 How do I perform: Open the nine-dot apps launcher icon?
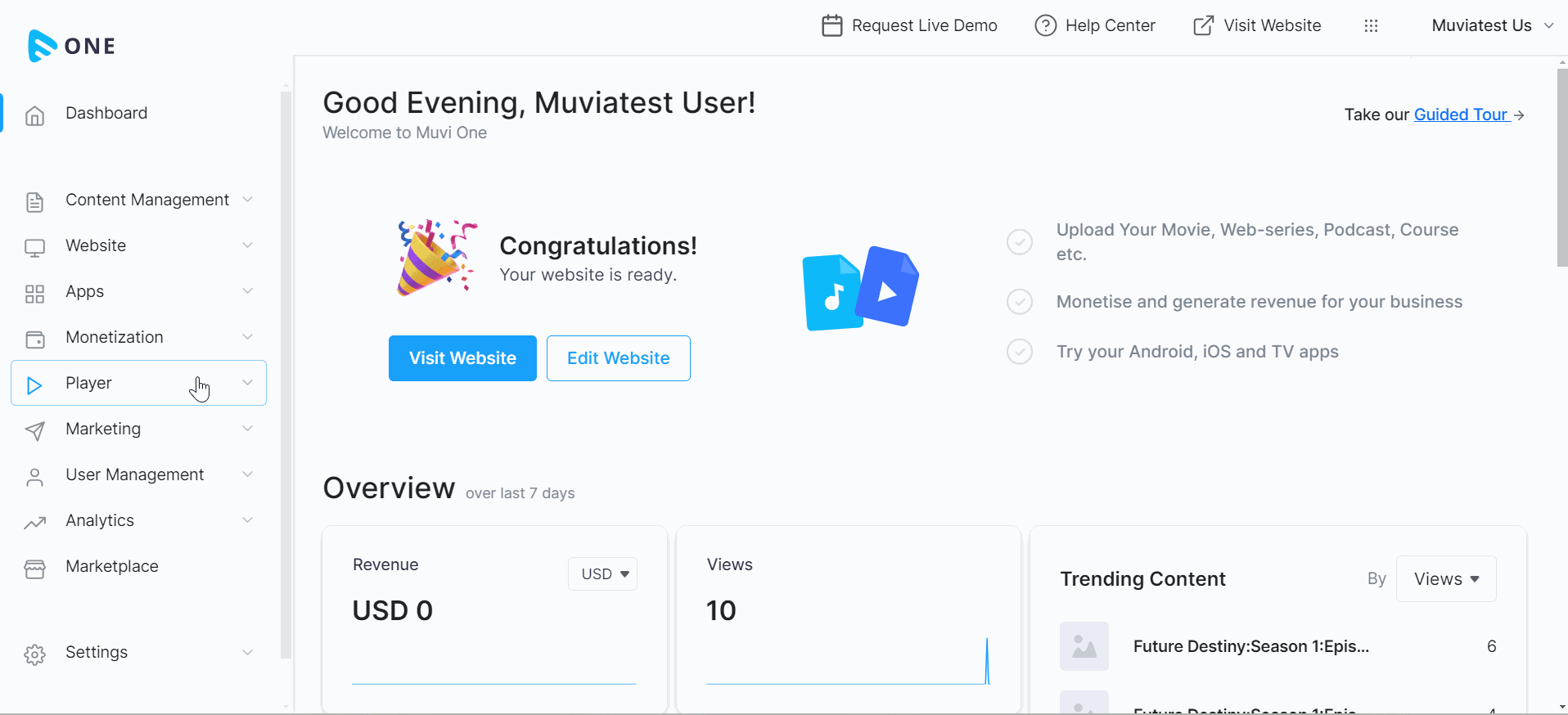click(1371, 25)
